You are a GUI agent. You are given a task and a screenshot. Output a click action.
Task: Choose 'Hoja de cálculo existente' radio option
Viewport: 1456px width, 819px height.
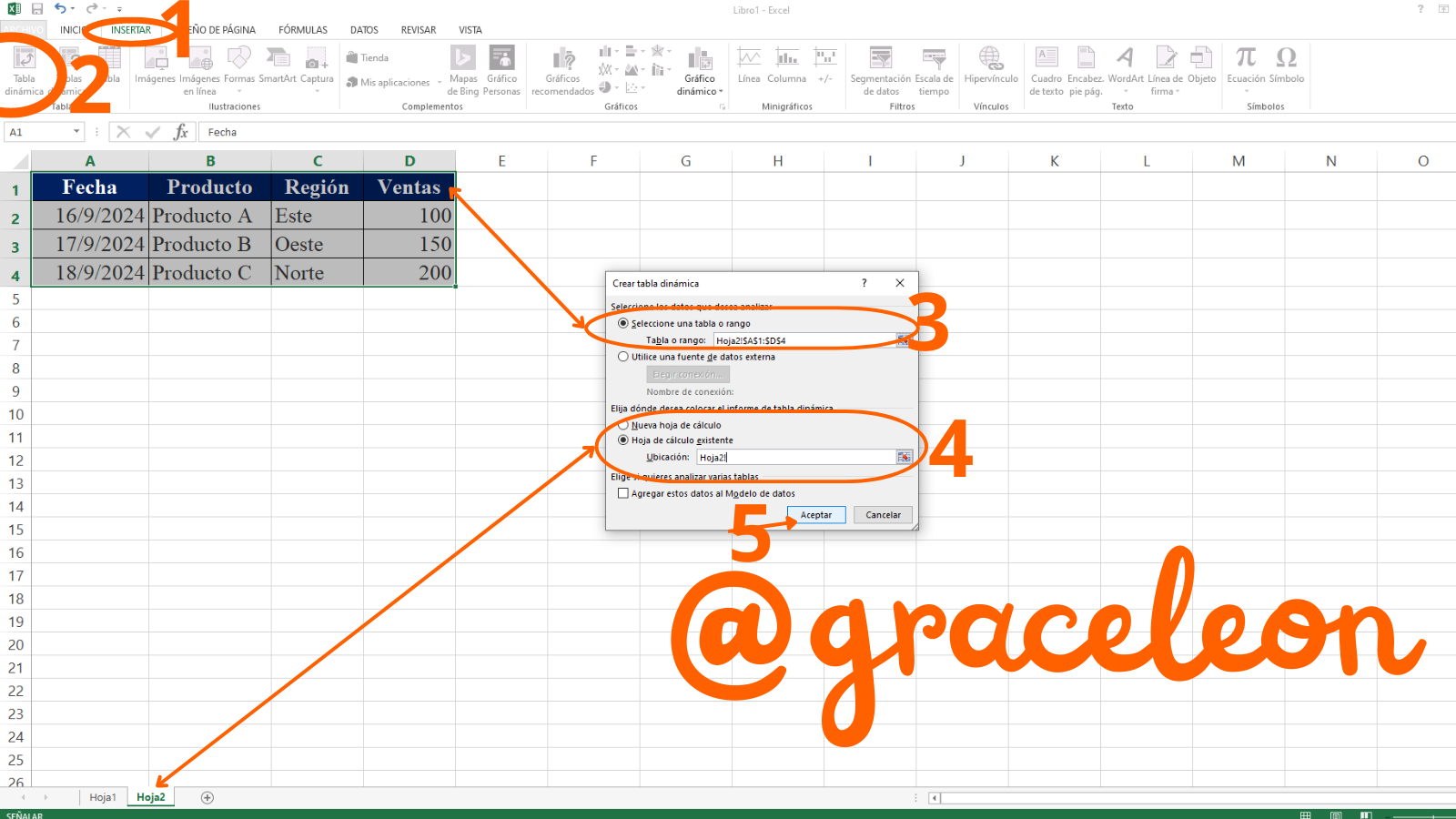point(623,440)
